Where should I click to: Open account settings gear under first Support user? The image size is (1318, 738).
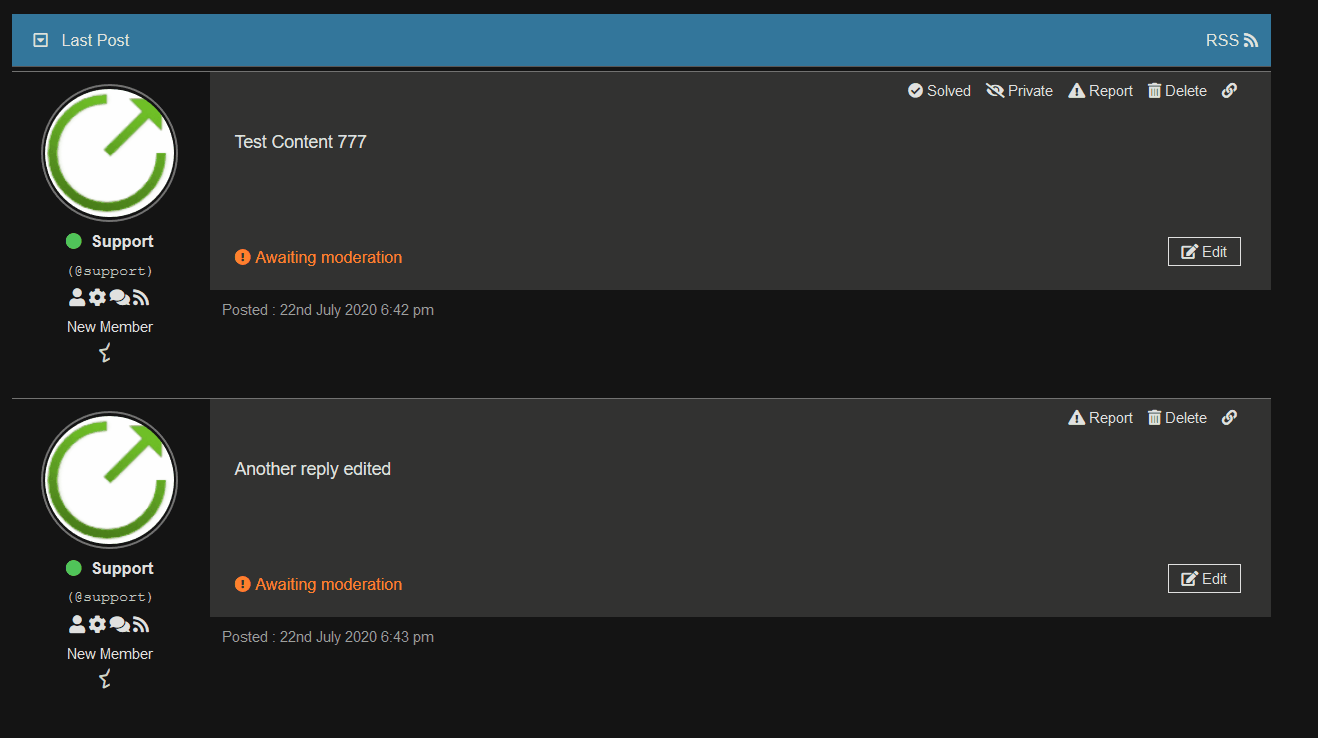pyautogui.click(x=97, y=297)
